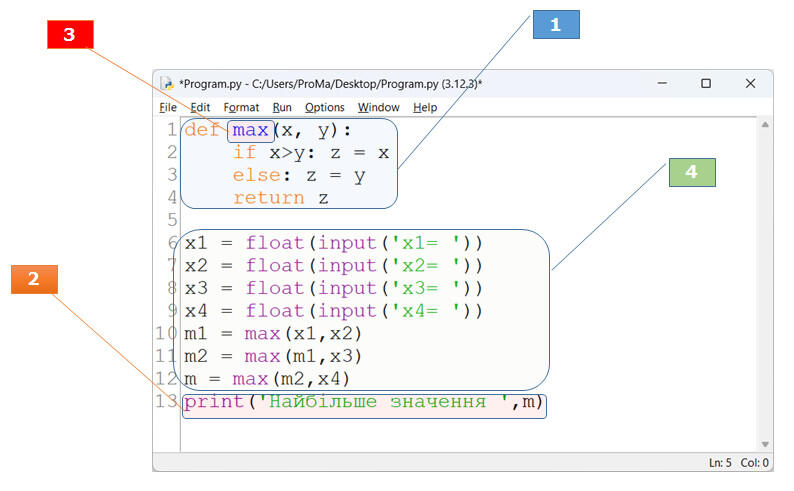
Task: Click the scrollbar down arrow
Action: click(765, 444)
